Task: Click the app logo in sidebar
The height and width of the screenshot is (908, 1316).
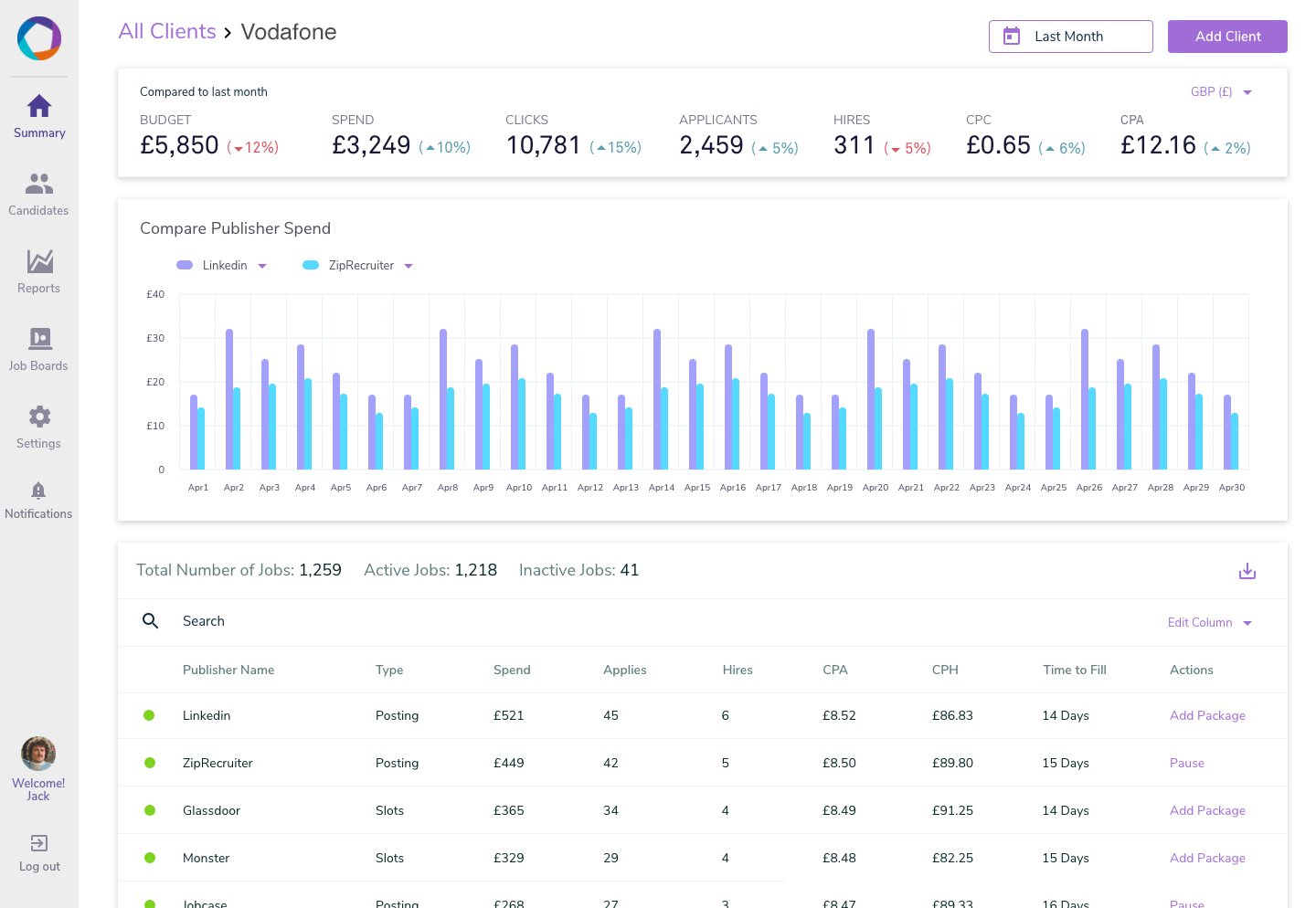Action: [x=39, y=38]
